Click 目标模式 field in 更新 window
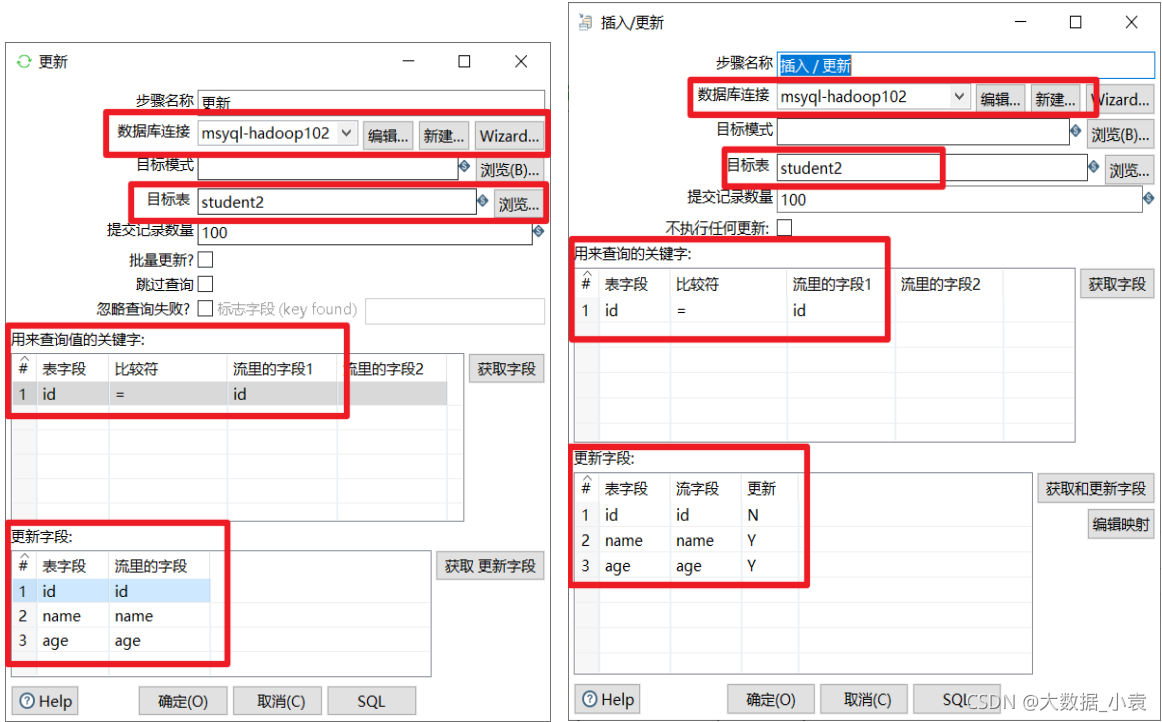This screenshot has height=722, width=1162. click(x=328, y=167)
